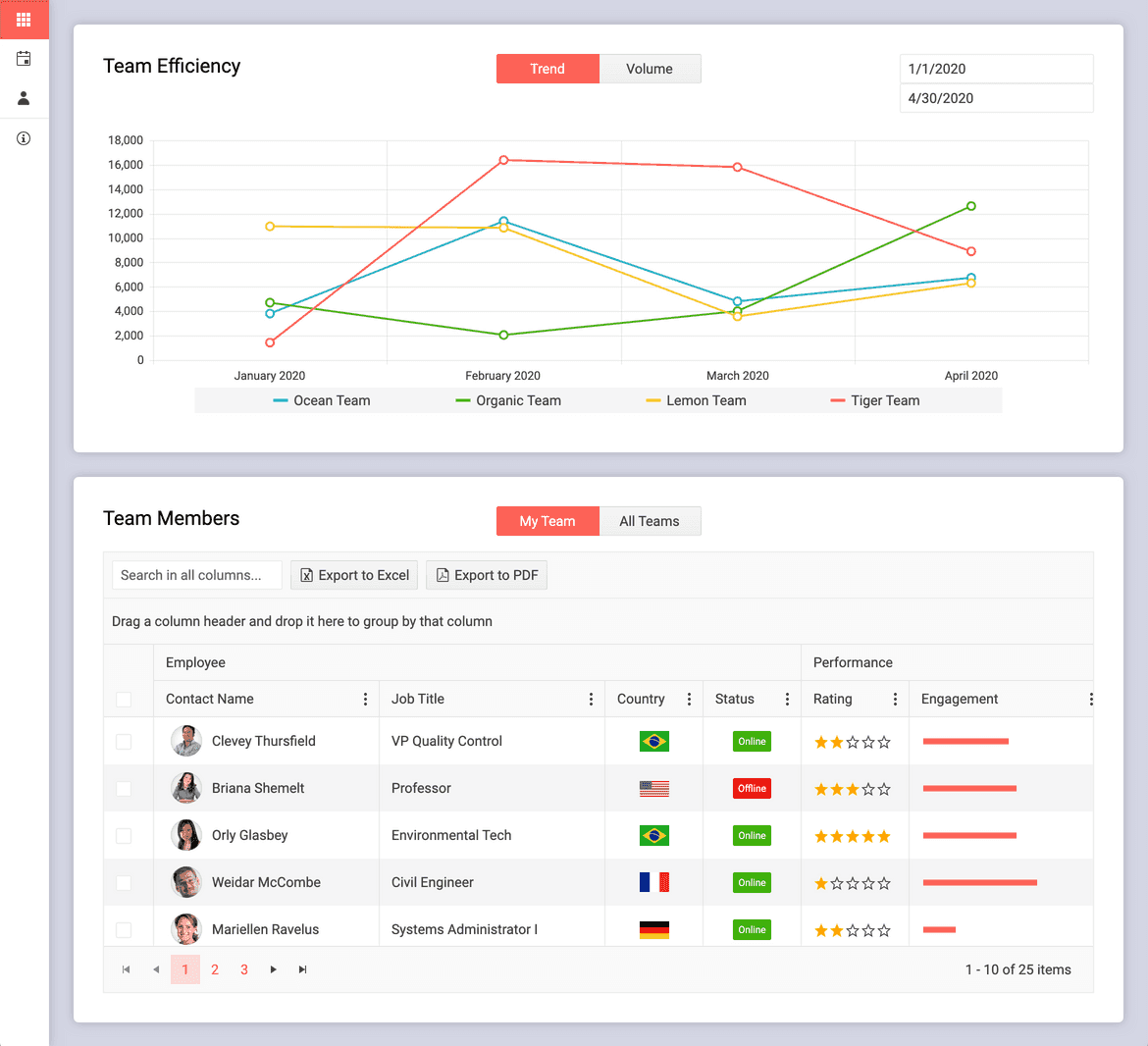
Task: Toggle the select-all header checkbox
Action: (x=124, y=700)
